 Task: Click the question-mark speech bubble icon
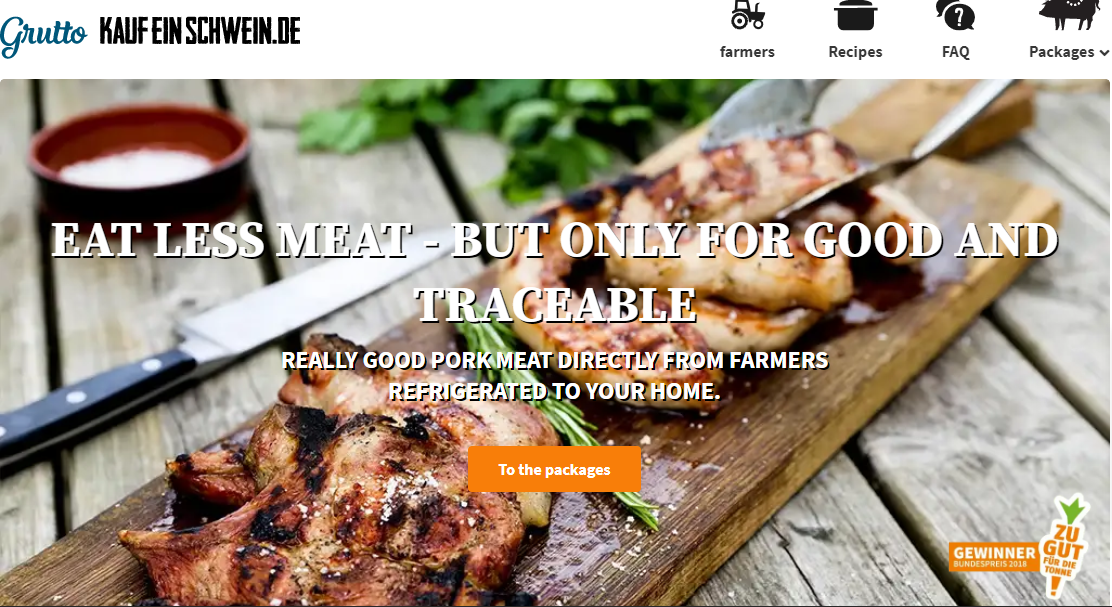[955, 15]
